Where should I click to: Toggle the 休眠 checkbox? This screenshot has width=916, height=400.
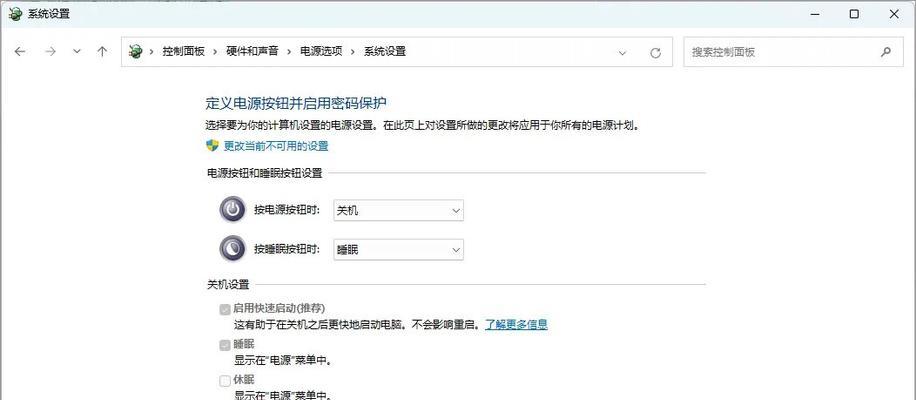[225, 381]
